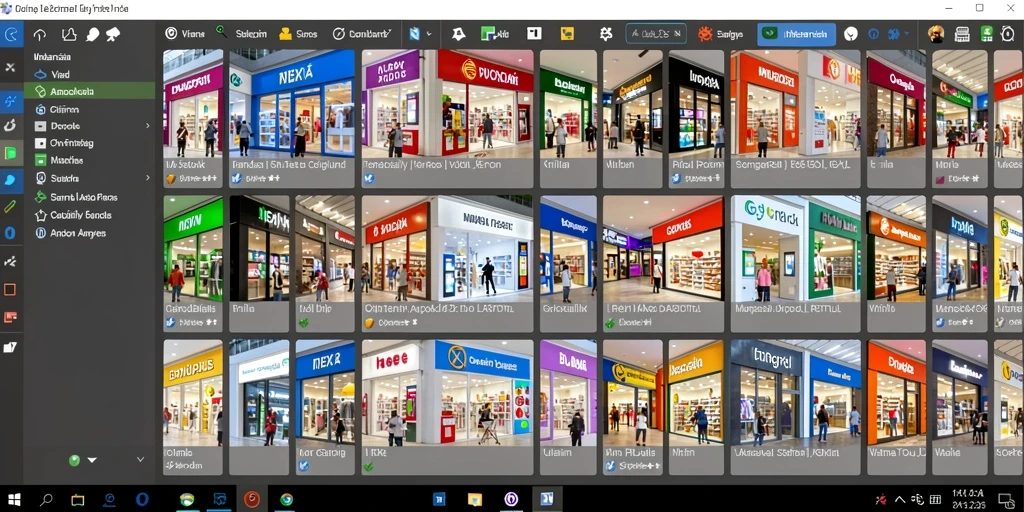Screen dimensions: 1024x512
Task: Click the white gear icon in toolbar
Action: click(x=606, y=34)
